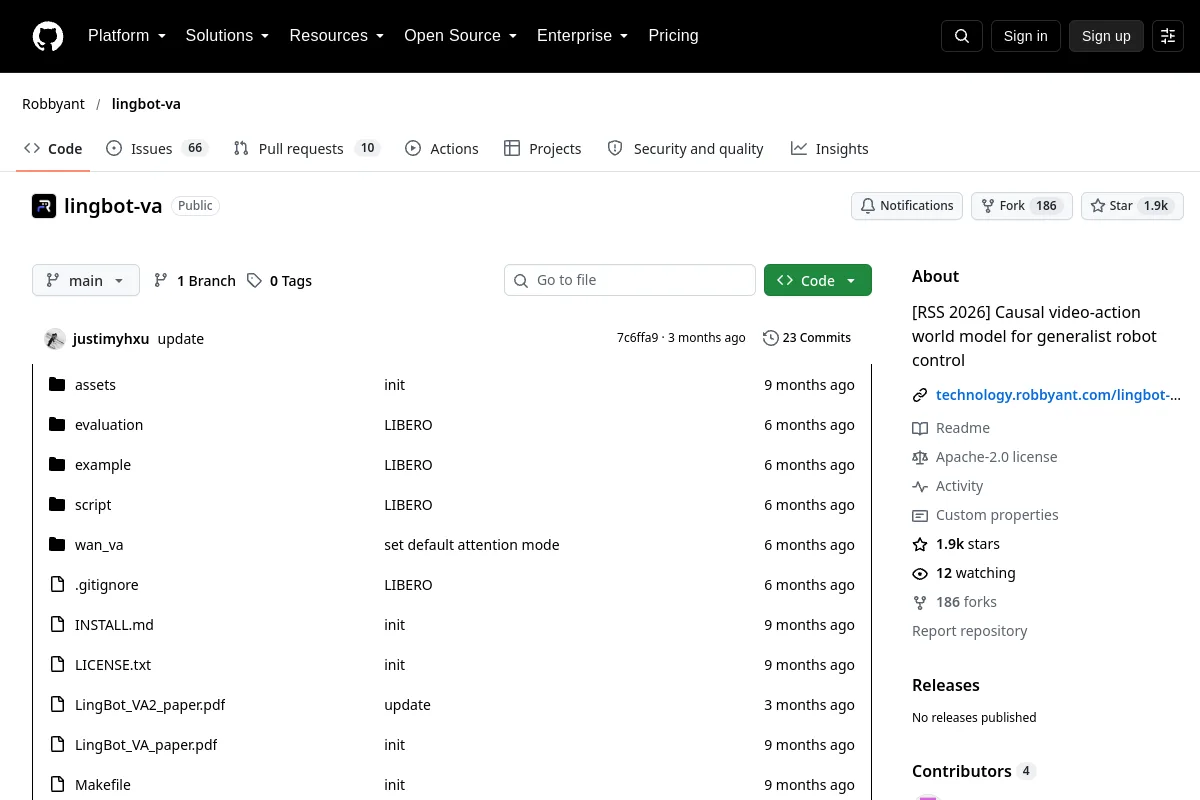The height and width of the screenshot is (800, 1200).
Task: Click the example folder icon
Action: point(57,465)
